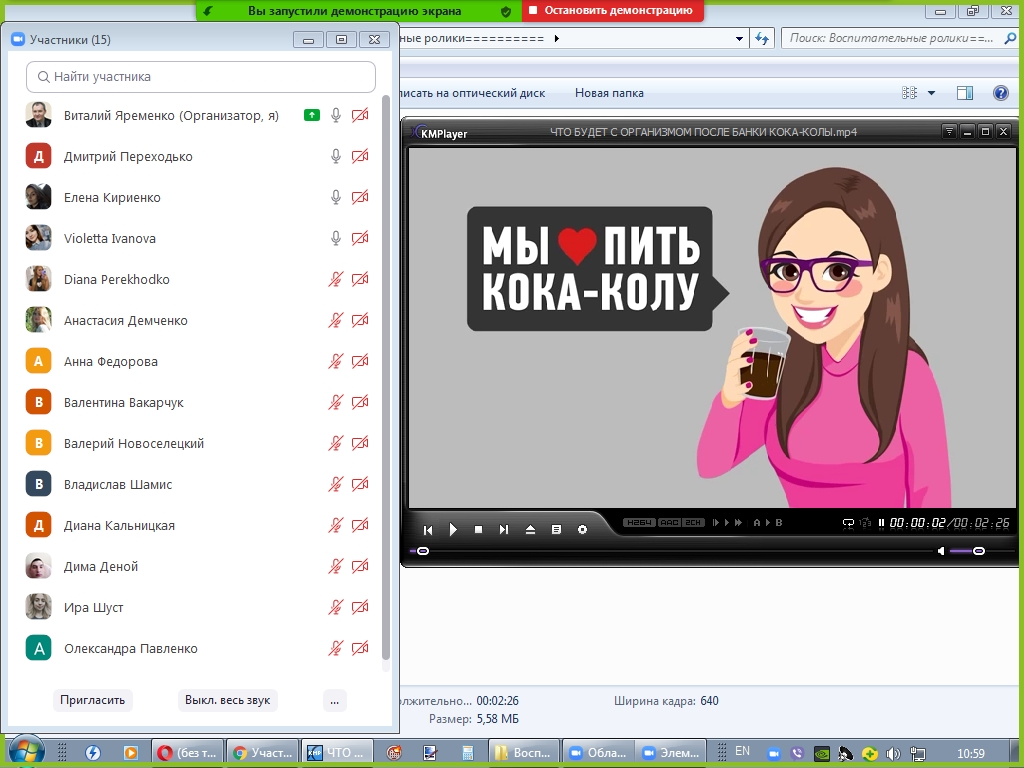Toggle microphone for Дмитрий Переходько
Screen dimensions: 1024x768
point(336,156)
